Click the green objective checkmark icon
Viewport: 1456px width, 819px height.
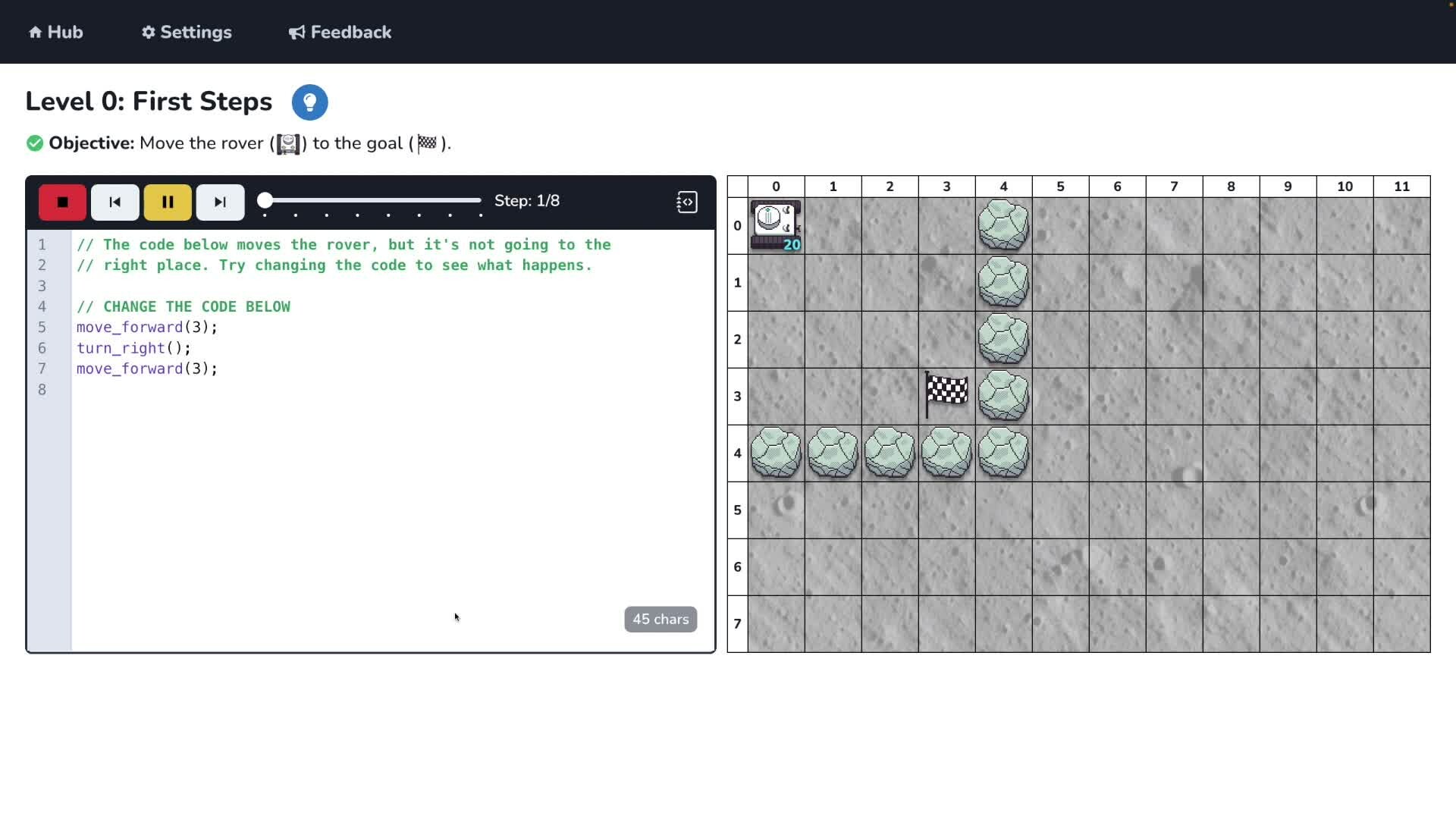(35, 143)
